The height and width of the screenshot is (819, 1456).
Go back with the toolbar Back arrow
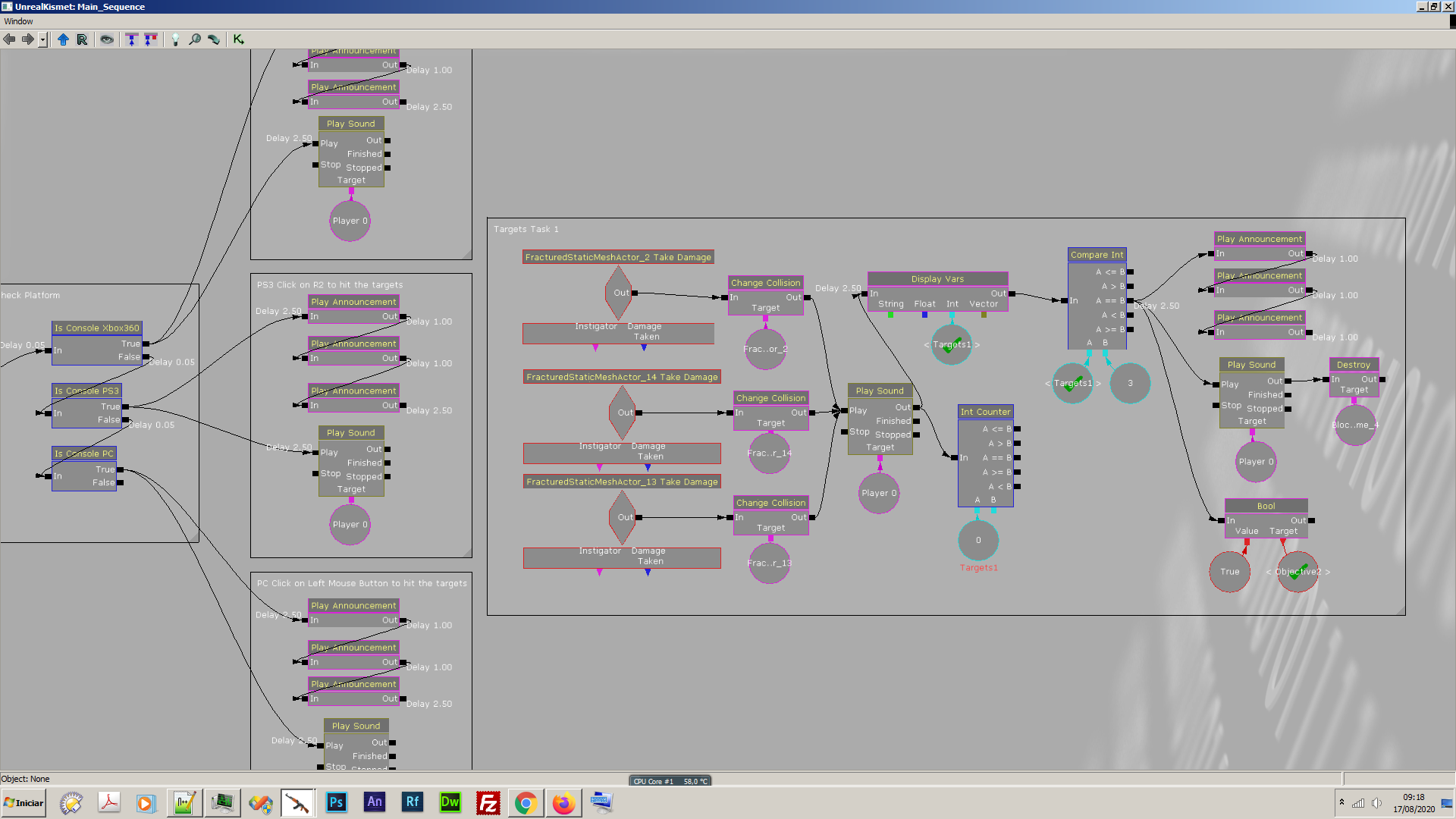10,39
